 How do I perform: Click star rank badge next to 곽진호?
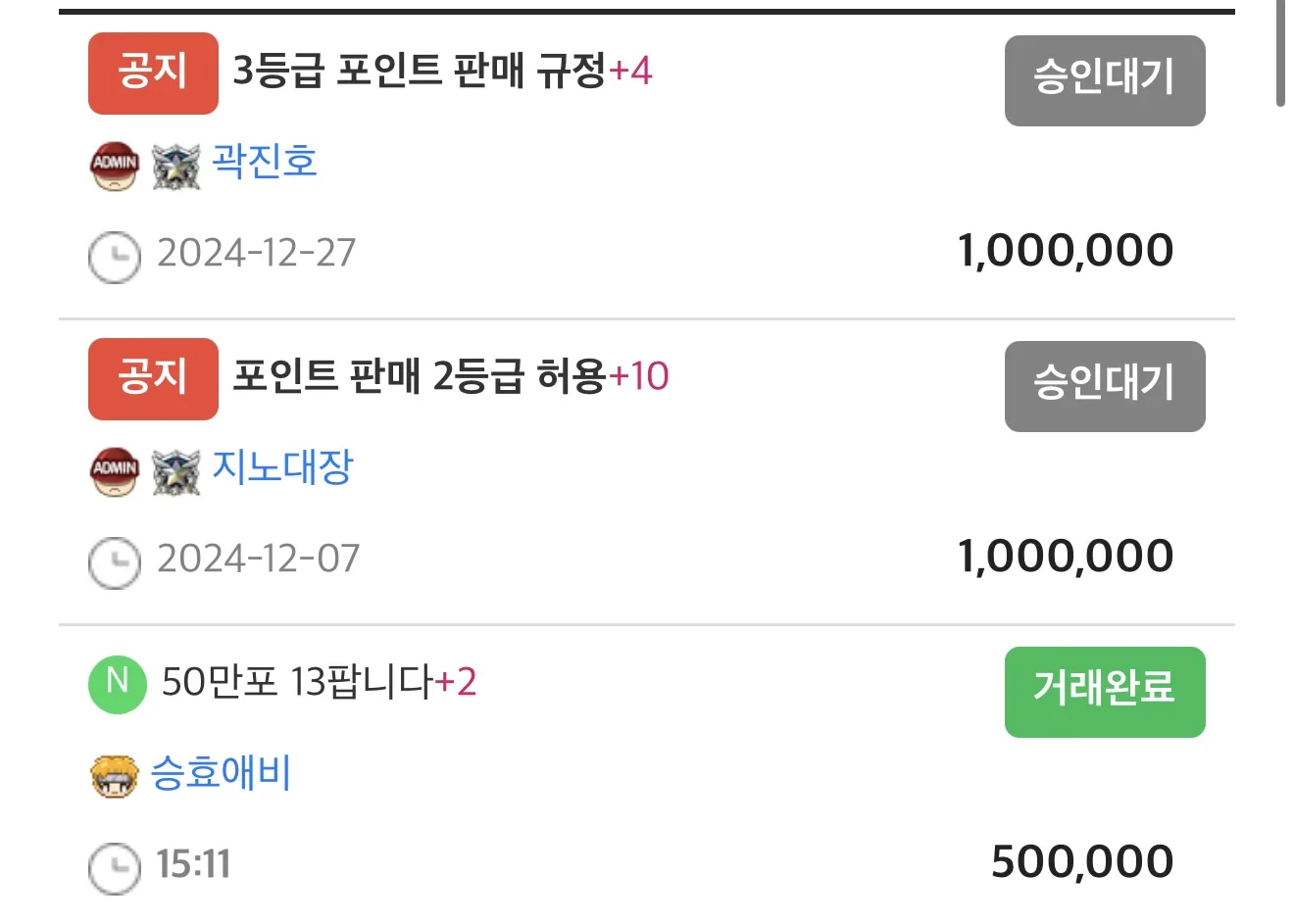click(176, 166)
